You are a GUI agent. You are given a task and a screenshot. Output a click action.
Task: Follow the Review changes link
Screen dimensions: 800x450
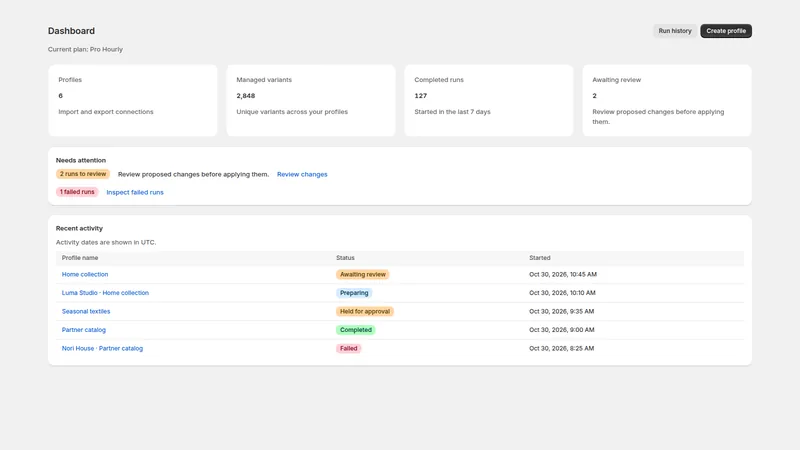click(x=302, y=174)
